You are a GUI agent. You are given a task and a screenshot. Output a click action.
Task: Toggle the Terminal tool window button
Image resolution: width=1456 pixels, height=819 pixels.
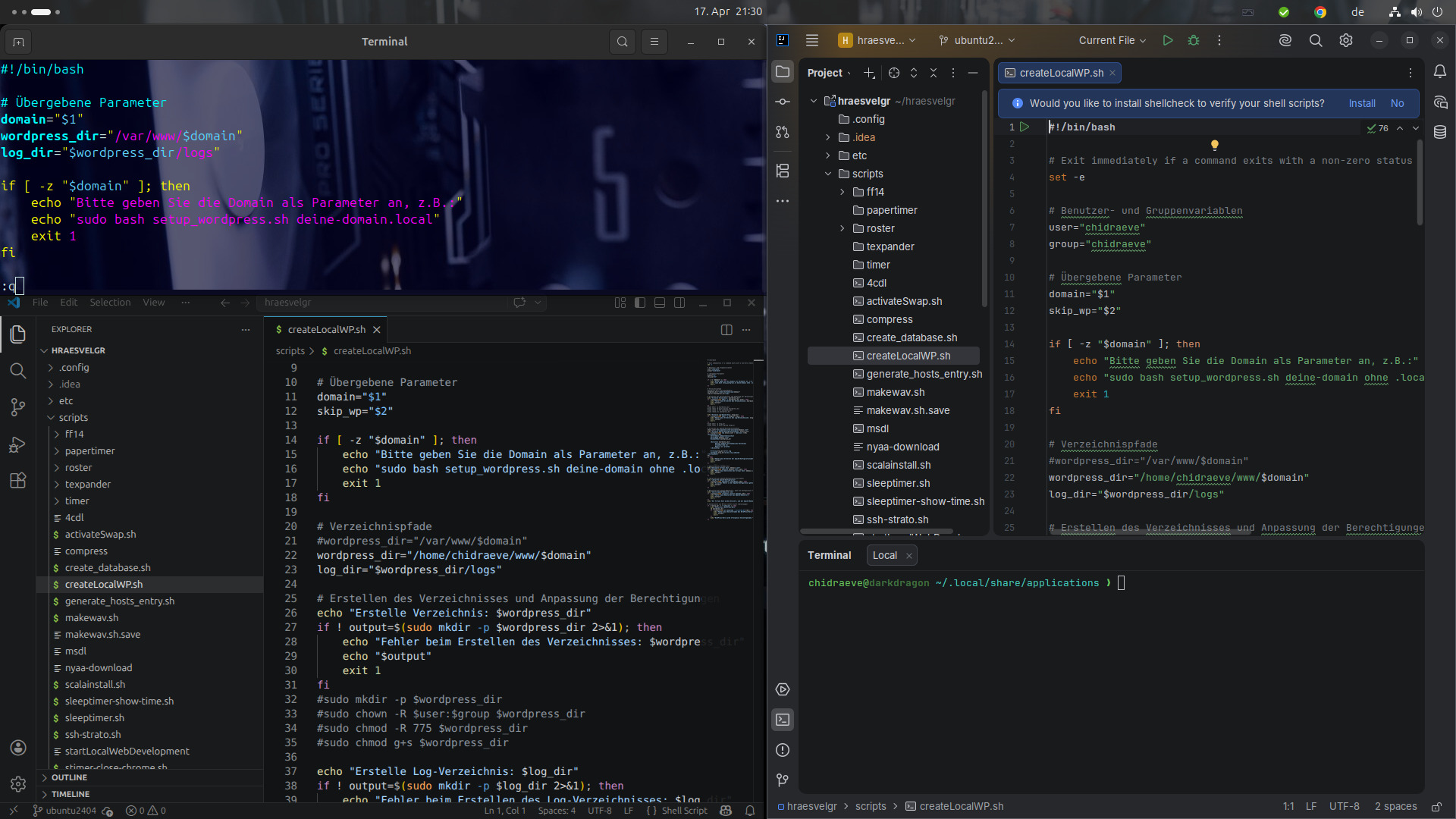783,720
